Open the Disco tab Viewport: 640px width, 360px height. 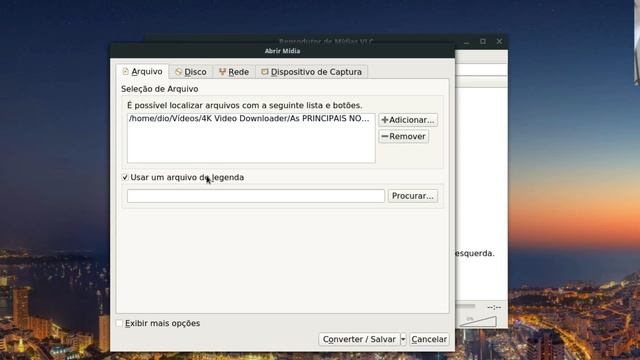tap(191, 72)
